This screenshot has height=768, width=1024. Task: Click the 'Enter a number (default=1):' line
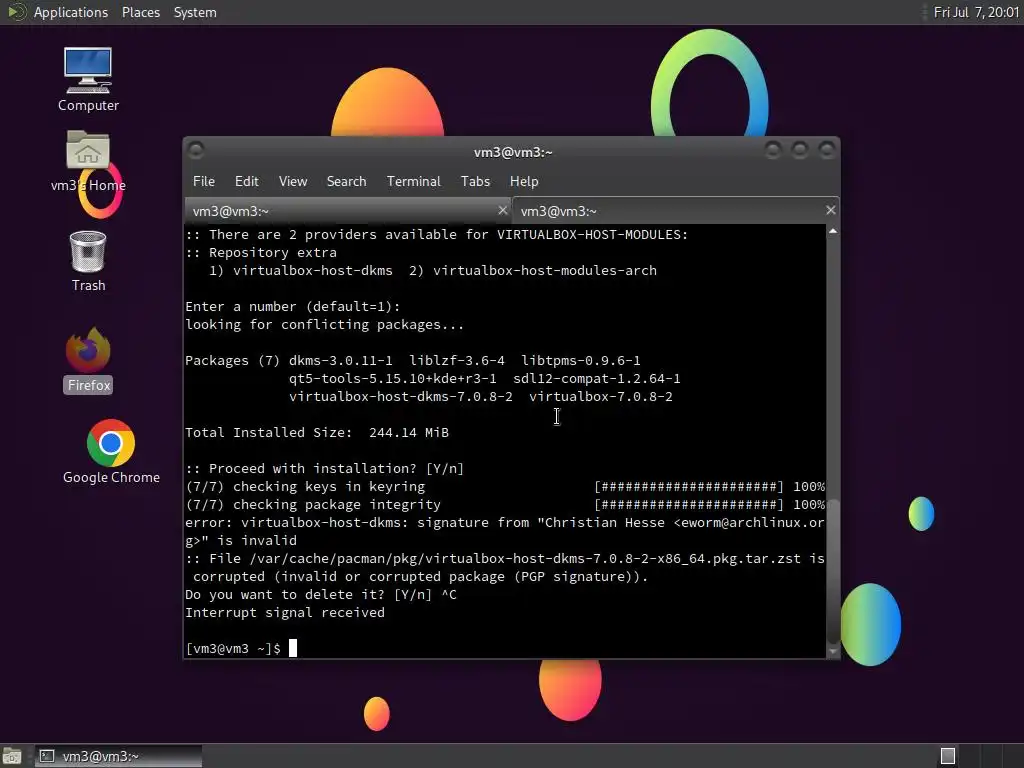click(293, 306)
